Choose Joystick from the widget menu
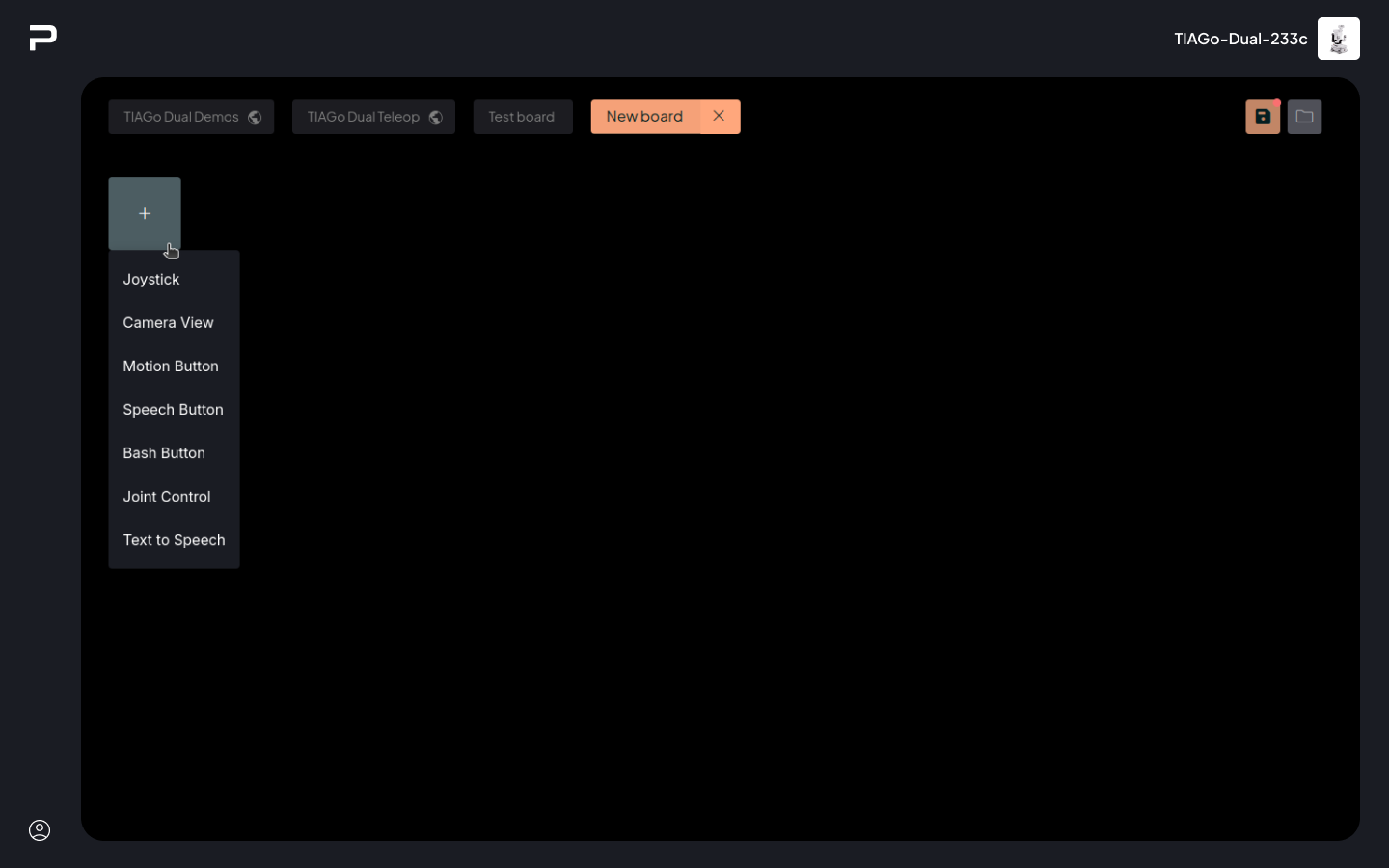The width and height of the screenshot is (1389, 868). coord(151,280)
